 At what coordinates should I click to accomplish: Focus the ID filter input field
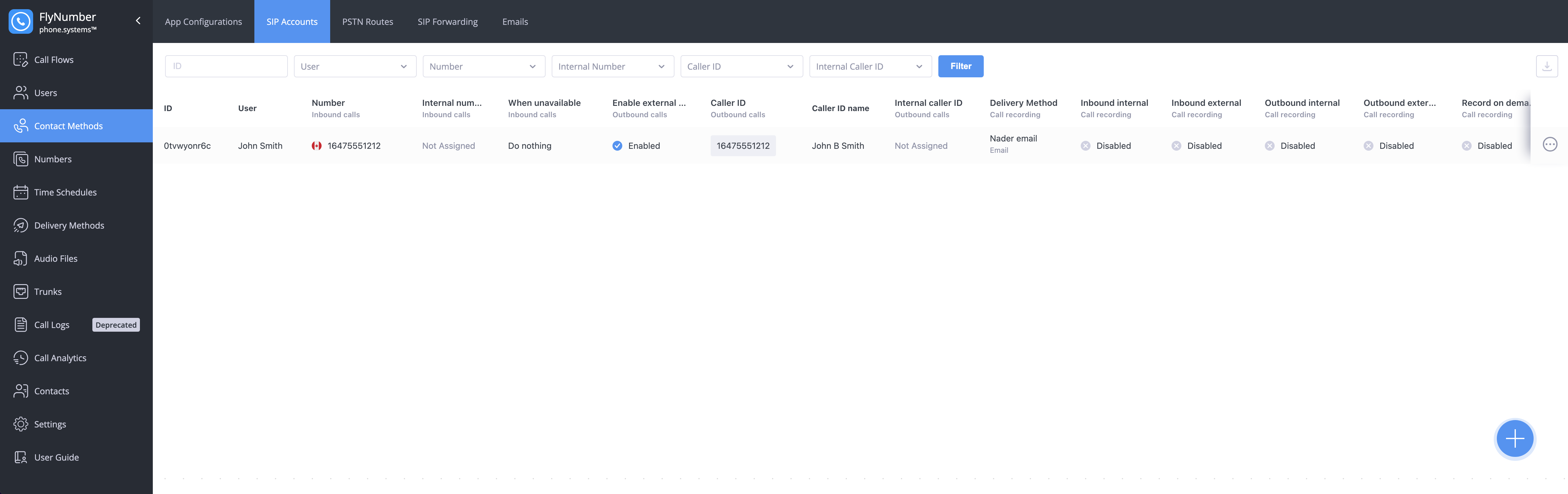[x=226, y=66]
